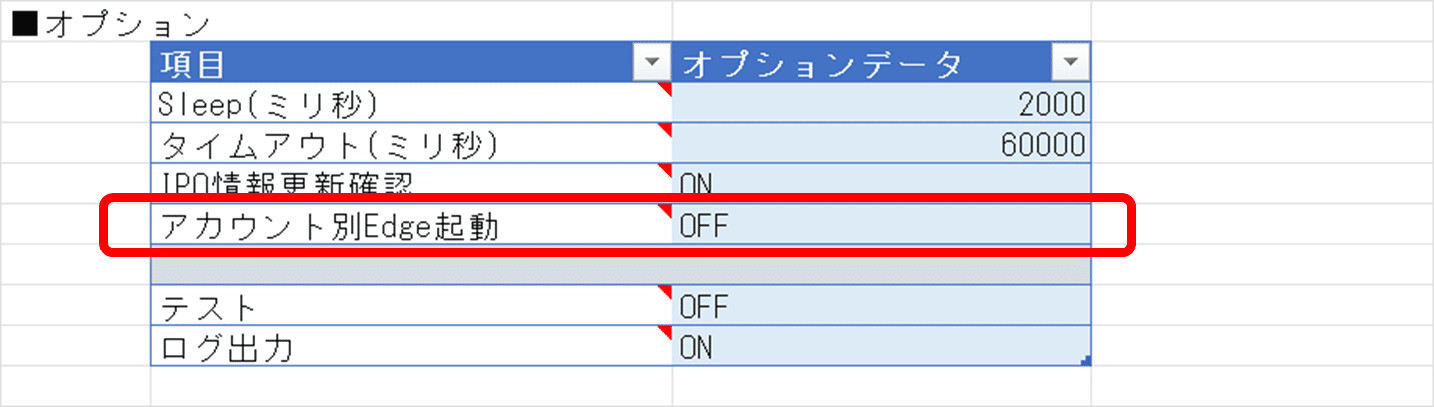Click the red comment indicator on テスト cell
Image resolution: width=1434 pixels, height=407 pixels.
click(667, 291)
